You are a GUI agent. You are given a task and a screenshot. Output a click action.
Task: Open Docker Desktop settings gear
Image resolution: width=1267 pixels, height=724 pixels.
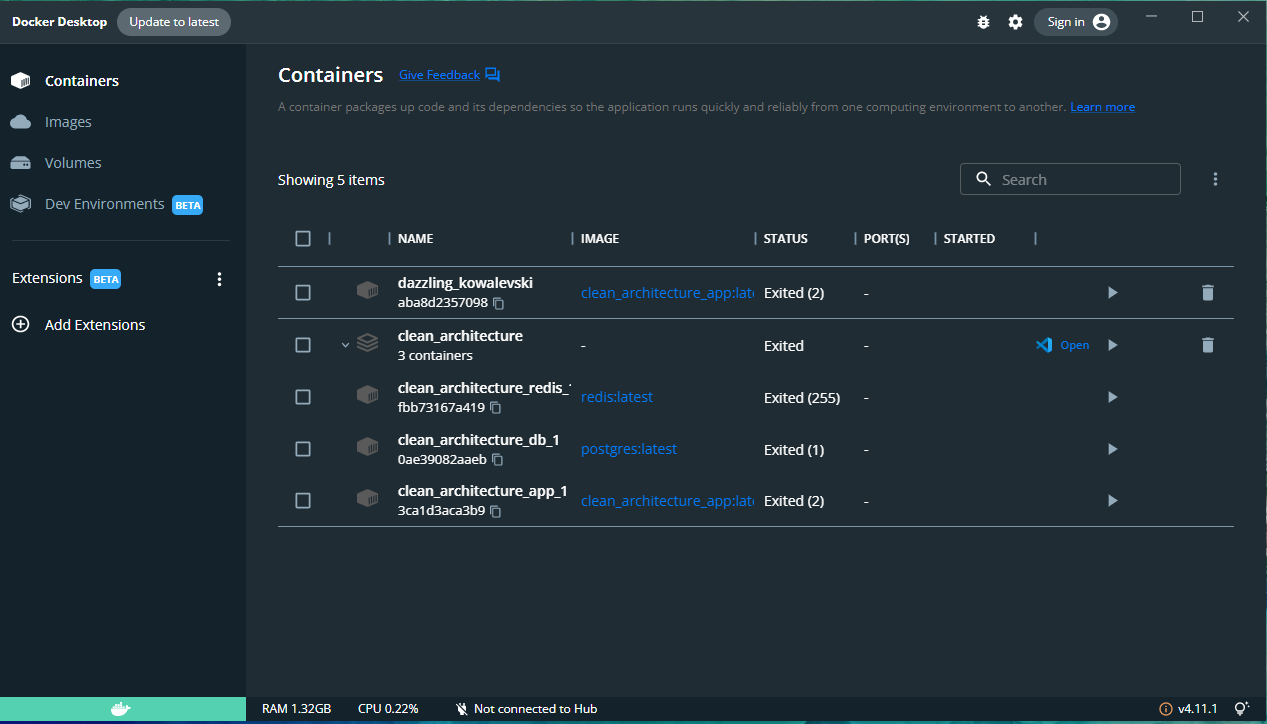(x=1015, y=22)
